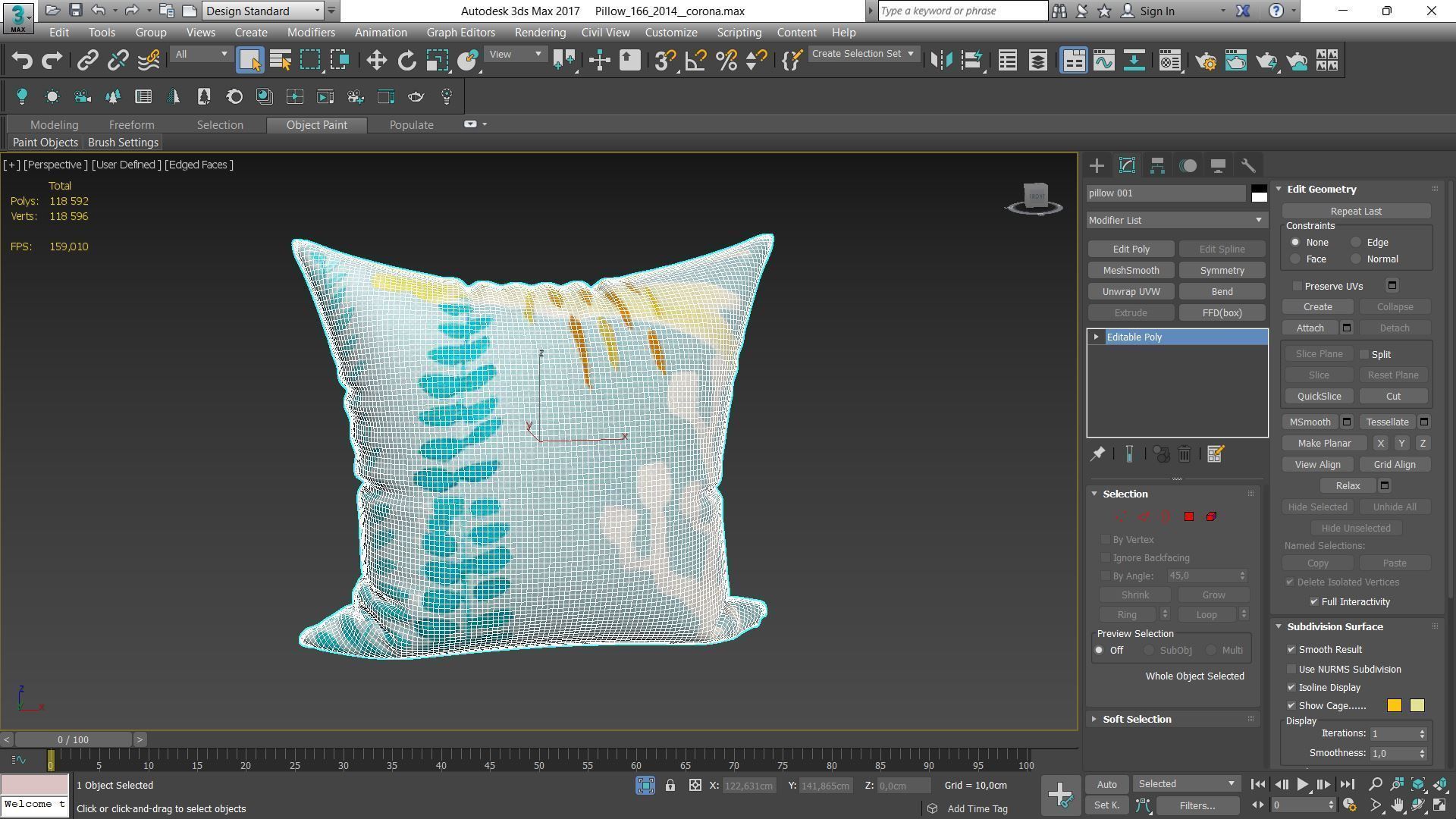Expand the Editable Poly stack entry

(x=1096, y=337)
